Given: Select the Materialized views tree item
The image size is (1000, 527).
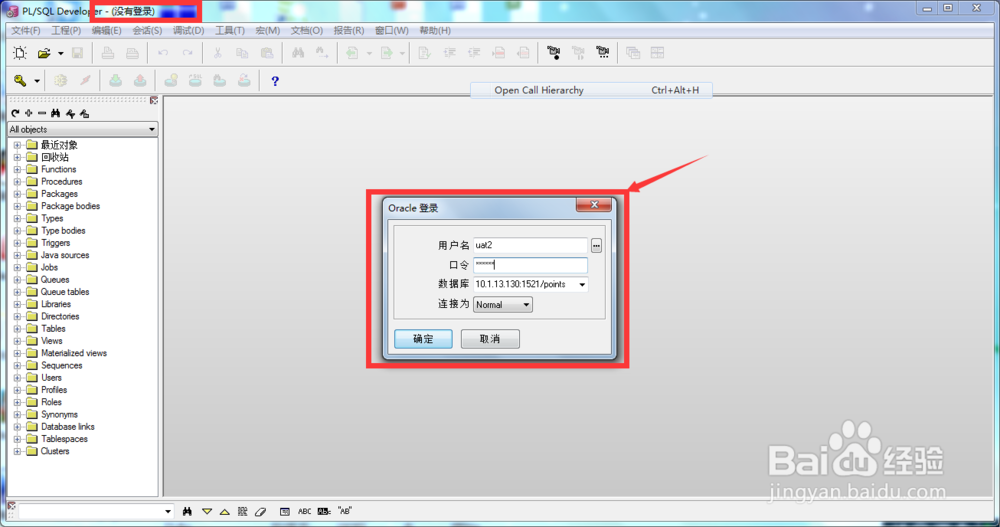Looking at the screenshot, I should (x=74, y=353).
